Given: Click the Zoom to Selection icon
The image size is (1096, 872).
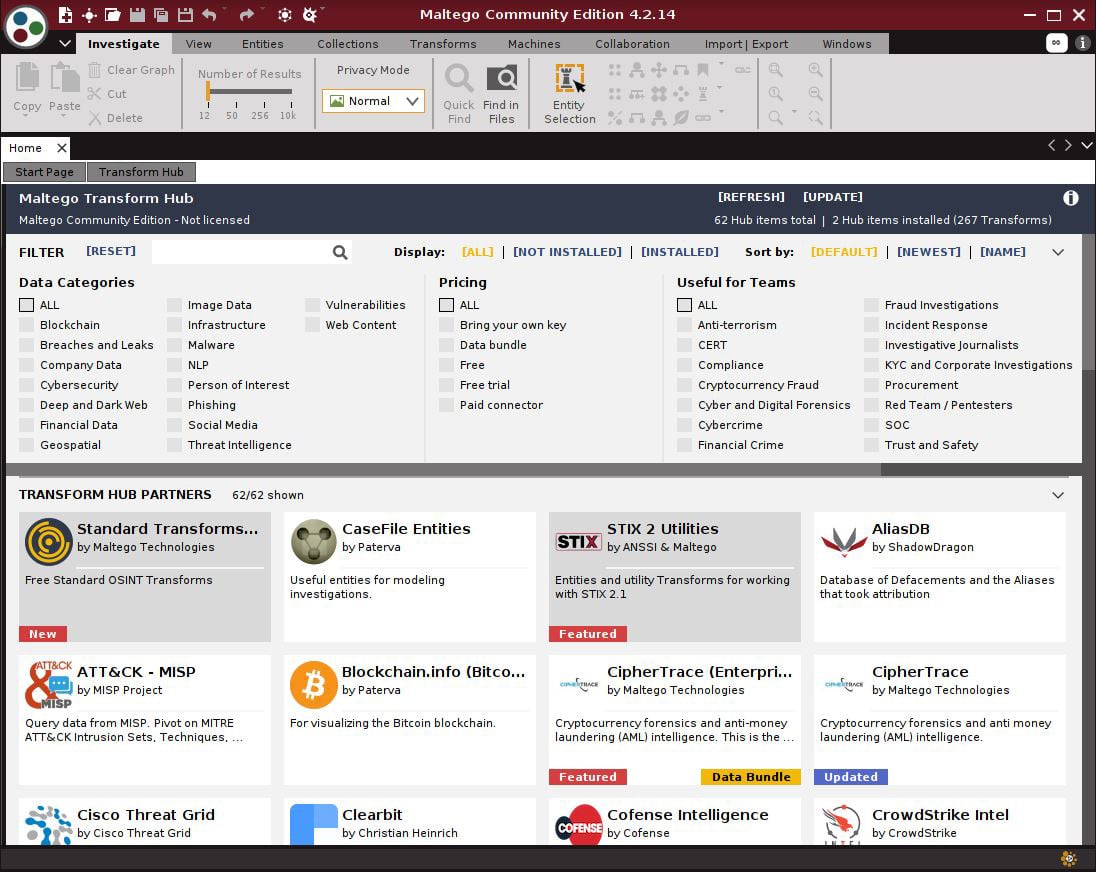Looking at the screenshot, I should (x=815, y=117).
